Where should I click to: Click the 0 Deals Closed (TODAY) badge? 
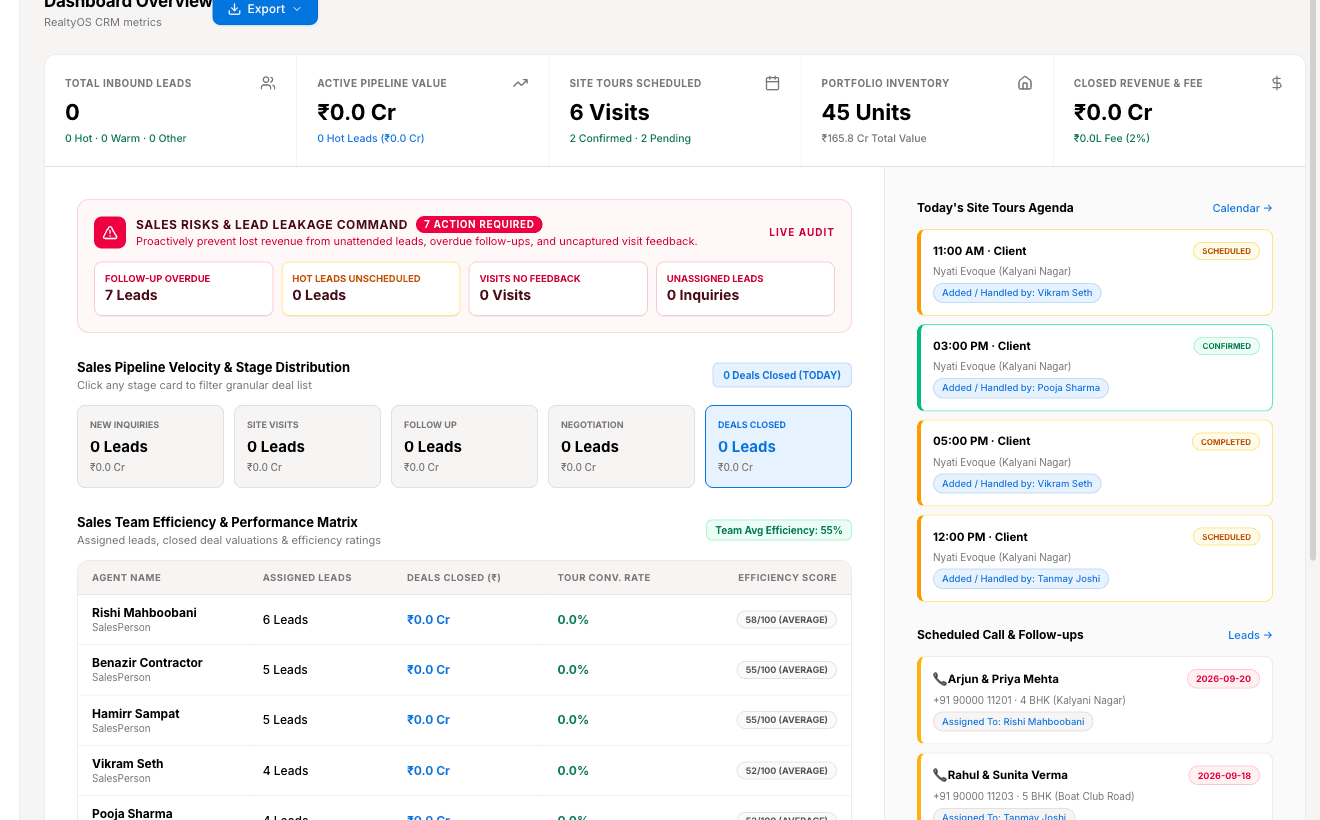(x=782, y=375)
